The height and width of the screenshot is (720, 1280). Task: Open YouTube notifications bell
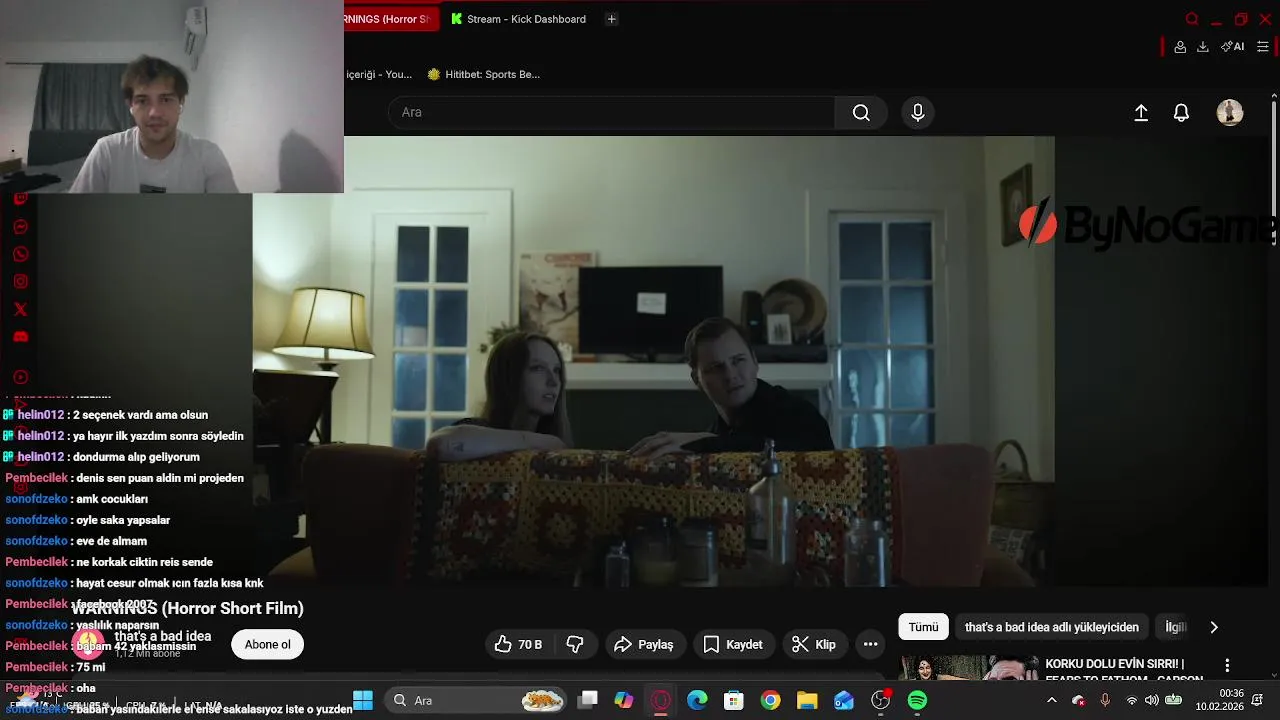pyautogui.click(x=1181, y=113)
